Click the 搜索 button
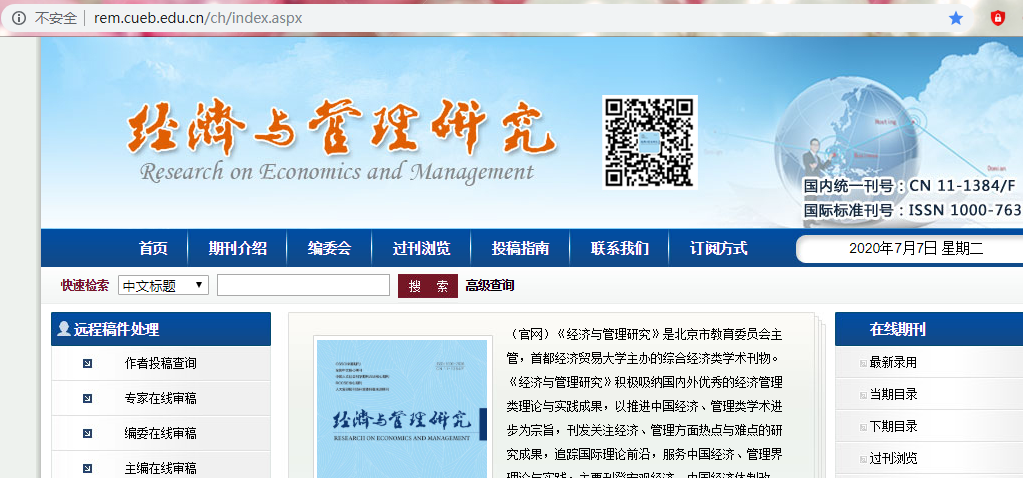Image resolution: width=1023 pixels, height=478 pixels. pyautogui.click(x=428, y=286)
